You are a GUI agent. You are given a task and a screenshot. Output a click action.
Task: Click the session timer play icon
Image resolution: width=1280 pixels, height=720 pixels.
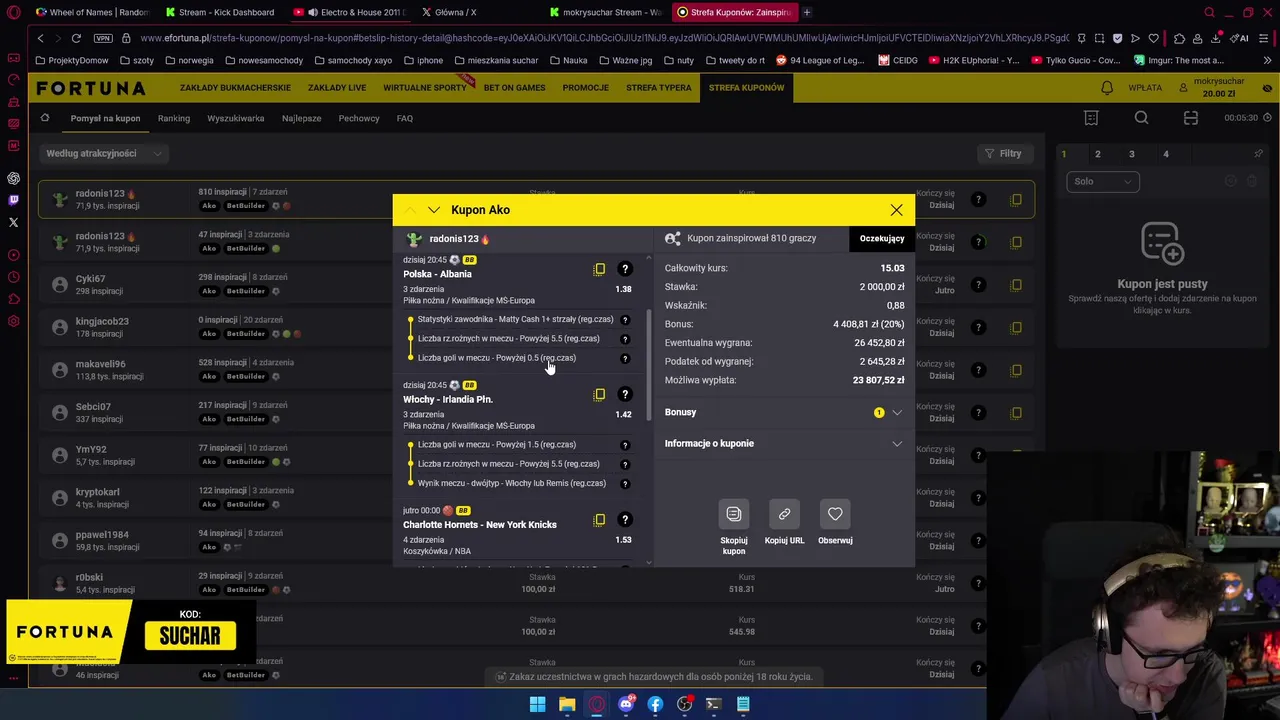tap(1267, 118)
